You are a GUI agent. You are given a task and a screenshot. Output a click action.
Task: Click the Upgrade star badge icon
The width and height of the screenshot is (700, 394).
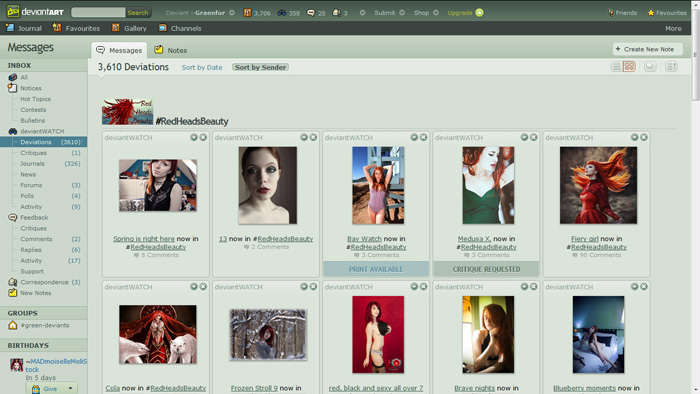(x=479, y=12)
